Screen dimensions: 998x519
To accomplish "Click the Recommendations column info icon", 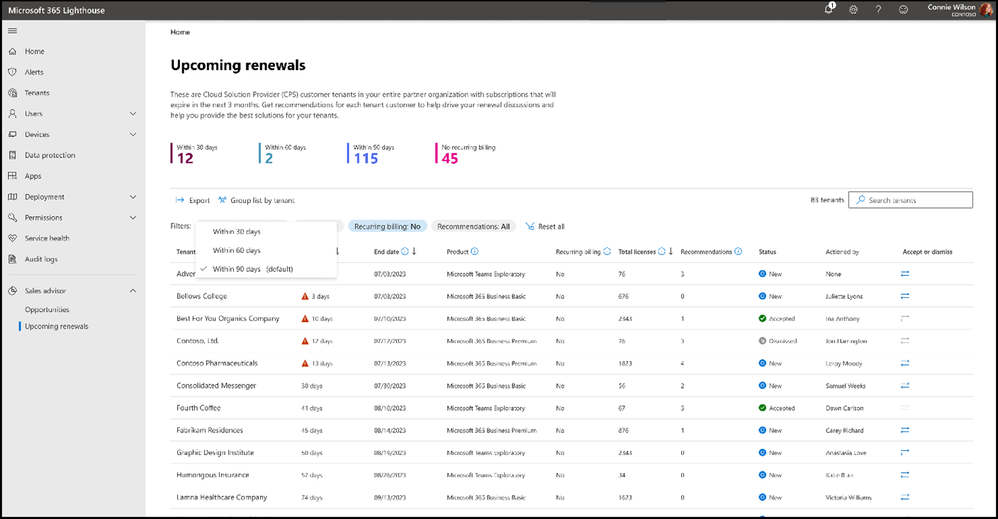I will tap(738, 252).
